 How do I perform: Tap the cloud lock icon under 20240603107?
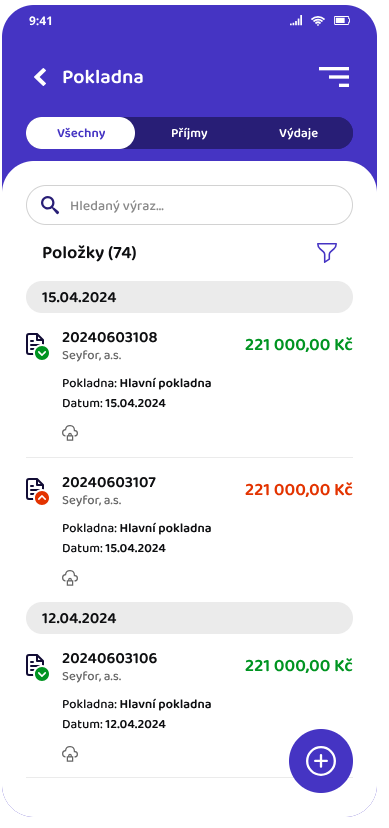click(70, 578)
